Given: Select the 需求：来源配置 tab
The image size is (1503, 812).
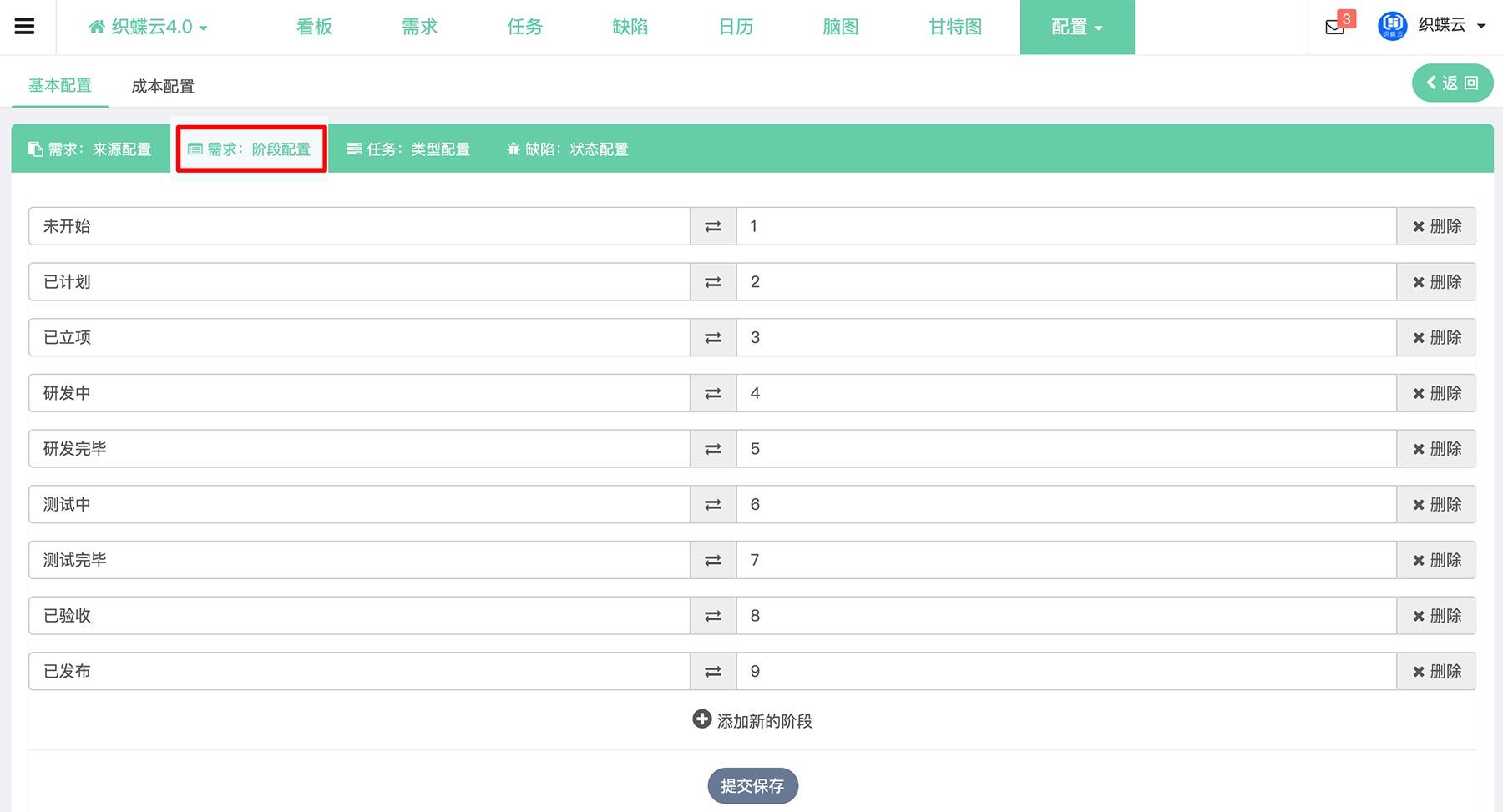Looking at the screenshot, I should point(90,149).
